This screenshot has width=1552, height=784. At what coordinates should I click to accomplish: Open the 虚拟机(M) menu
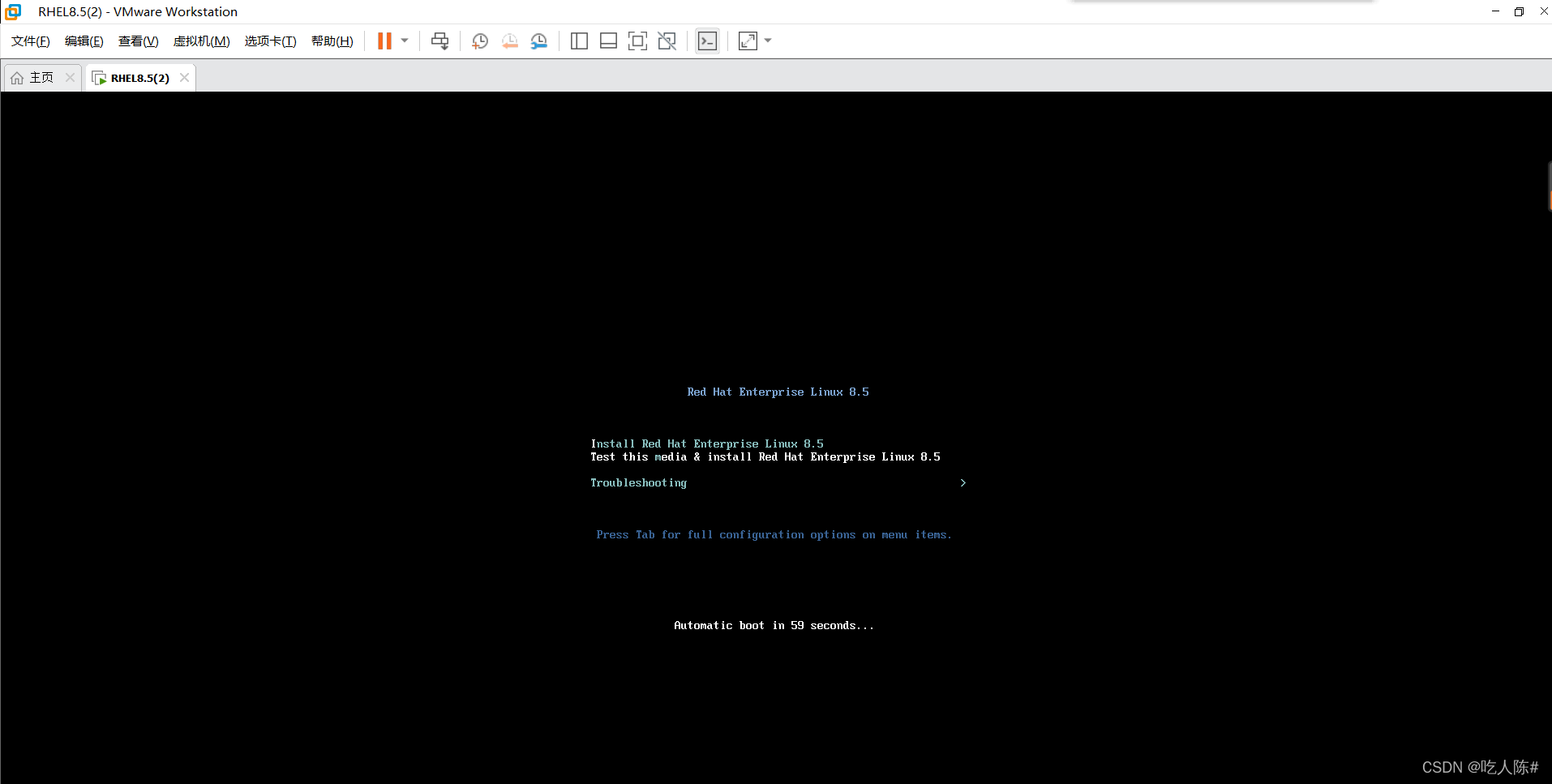pyautogui.click(x=202, y=41)
